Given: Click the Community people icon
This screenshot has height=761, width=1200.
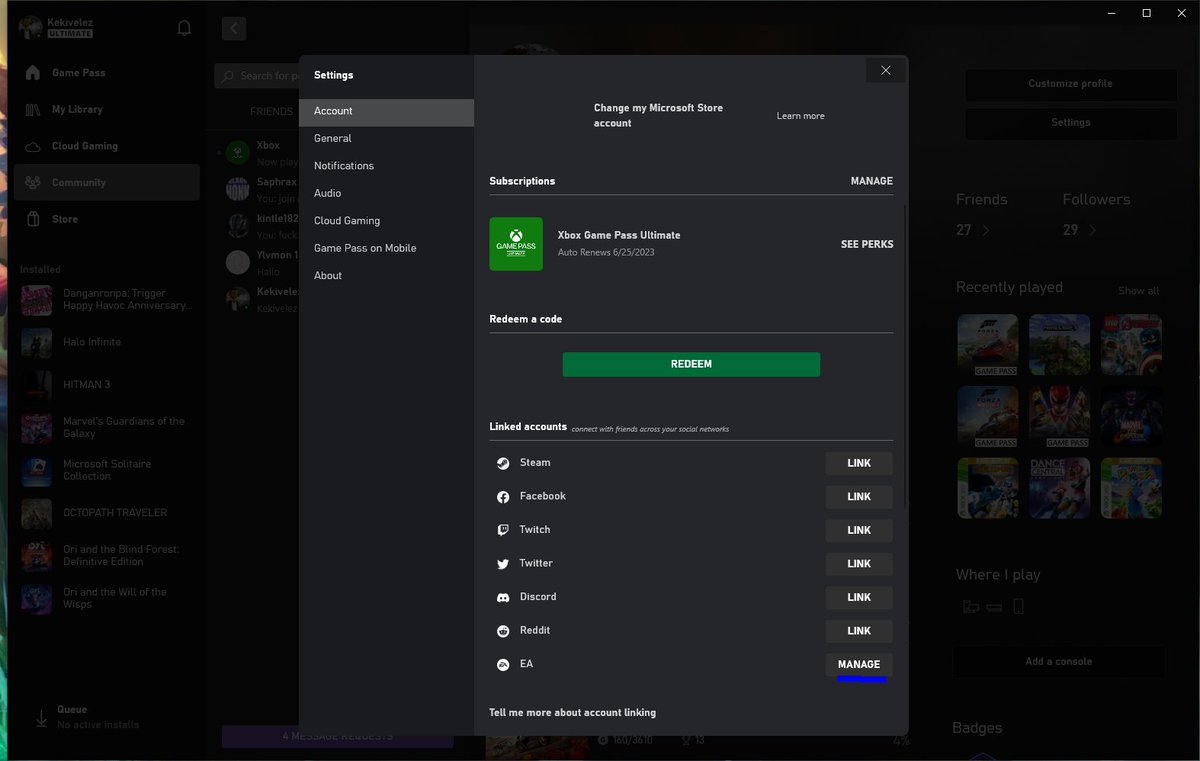Looking at the screenshot, I should point(33,182).
